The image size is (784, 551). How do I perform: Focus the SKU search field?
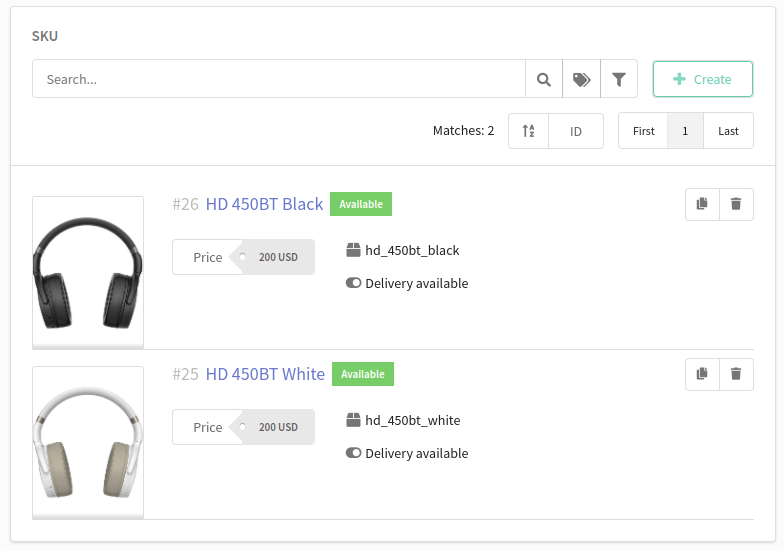[279, 79]
